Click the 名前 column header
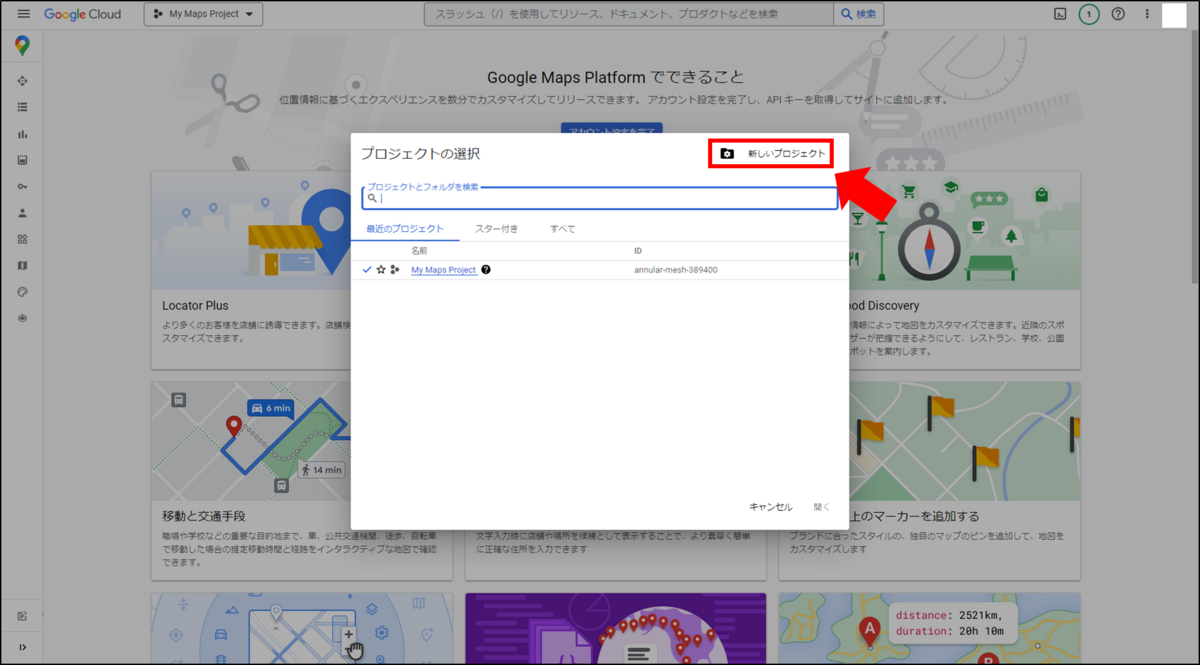Screen dimensions: 1200x665 [x=419, y=251]
